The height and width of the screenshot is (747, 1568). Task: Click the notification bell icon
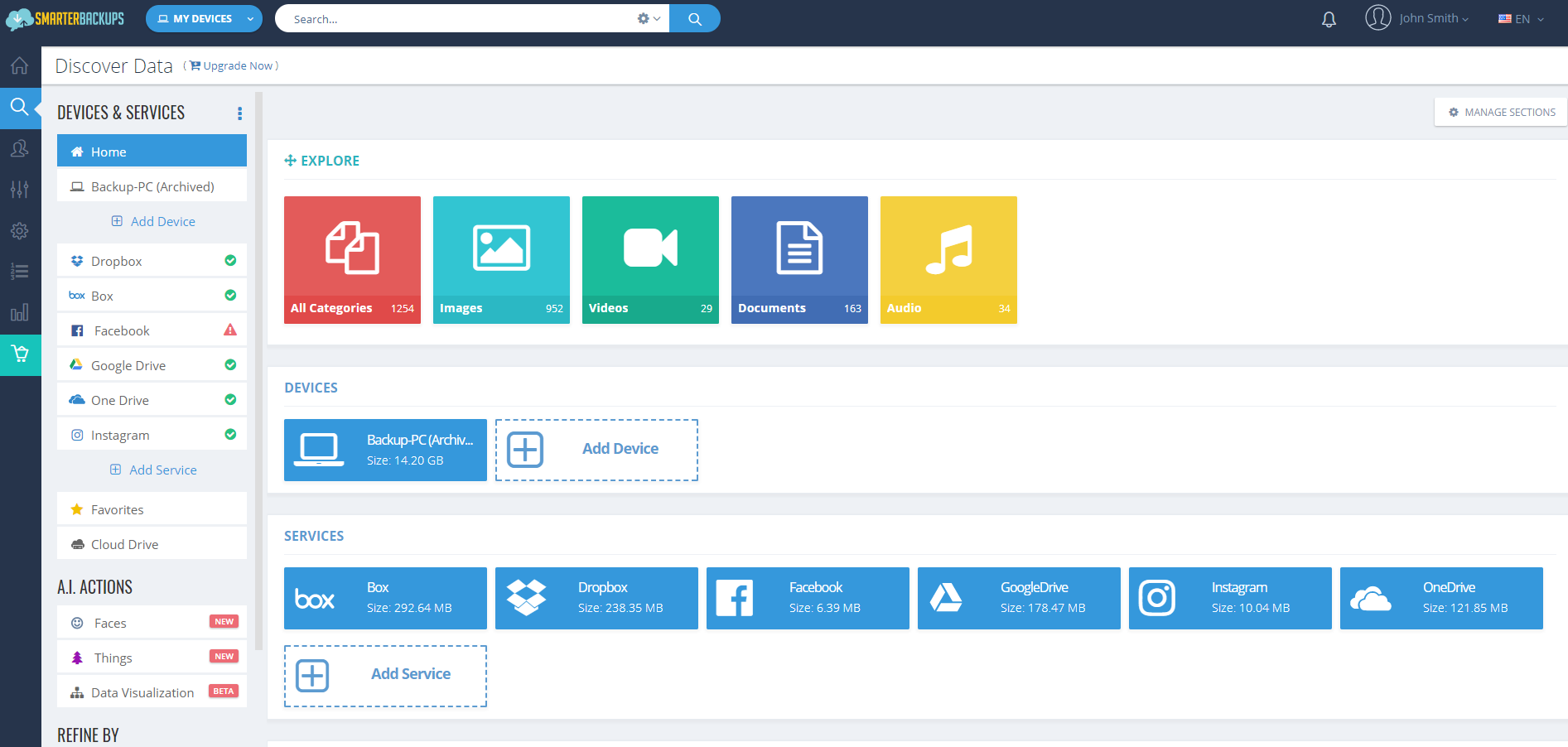tap(1329, 19)
